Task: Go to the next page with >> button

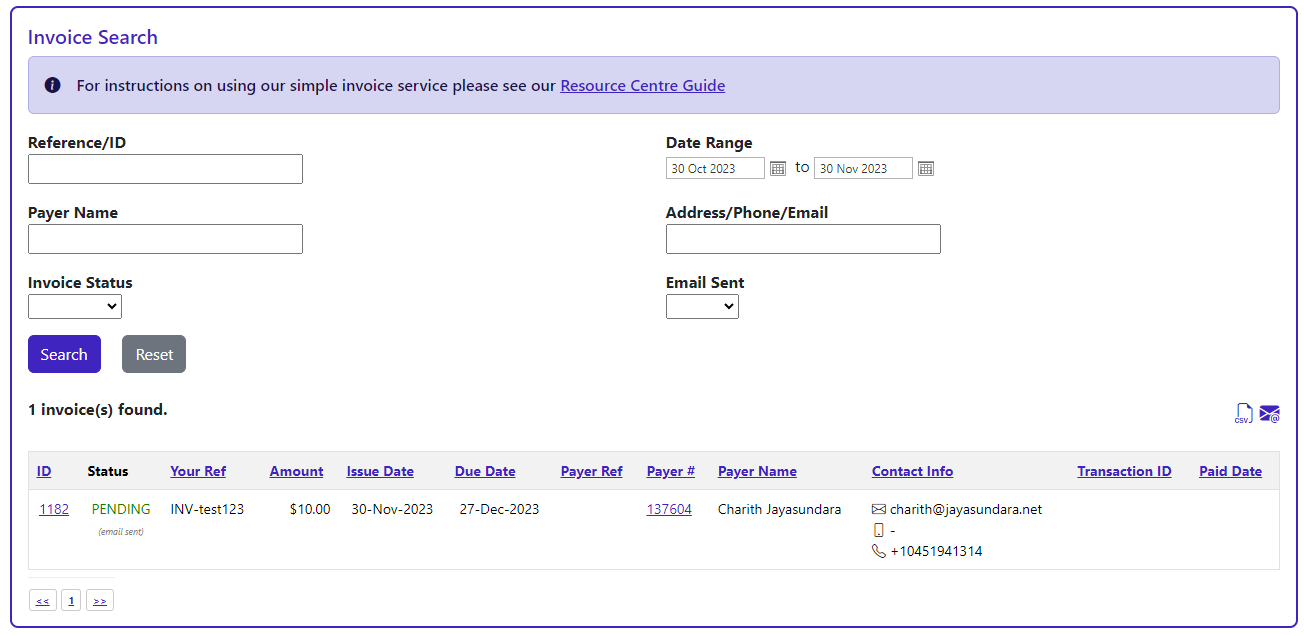Action: click(100, 601)
